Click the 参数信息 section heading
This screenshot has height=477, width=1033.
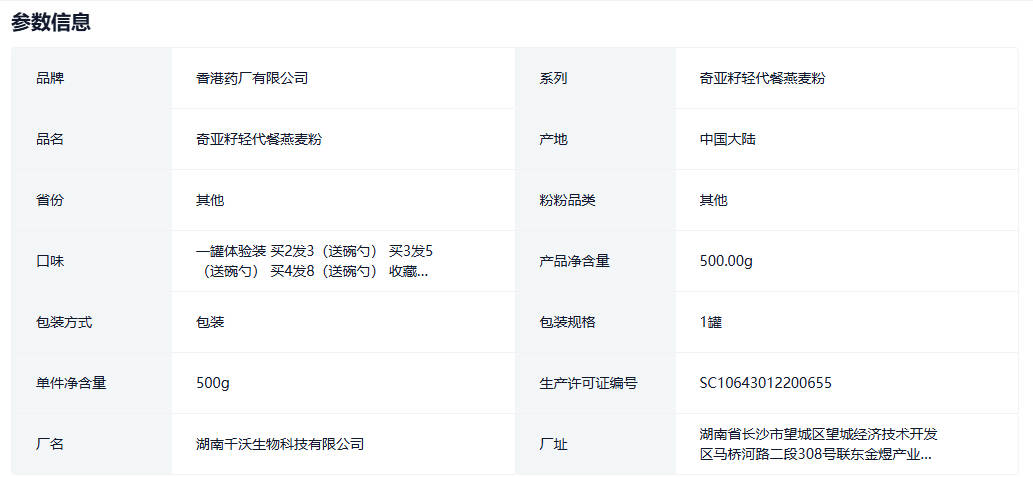point(51,22)
